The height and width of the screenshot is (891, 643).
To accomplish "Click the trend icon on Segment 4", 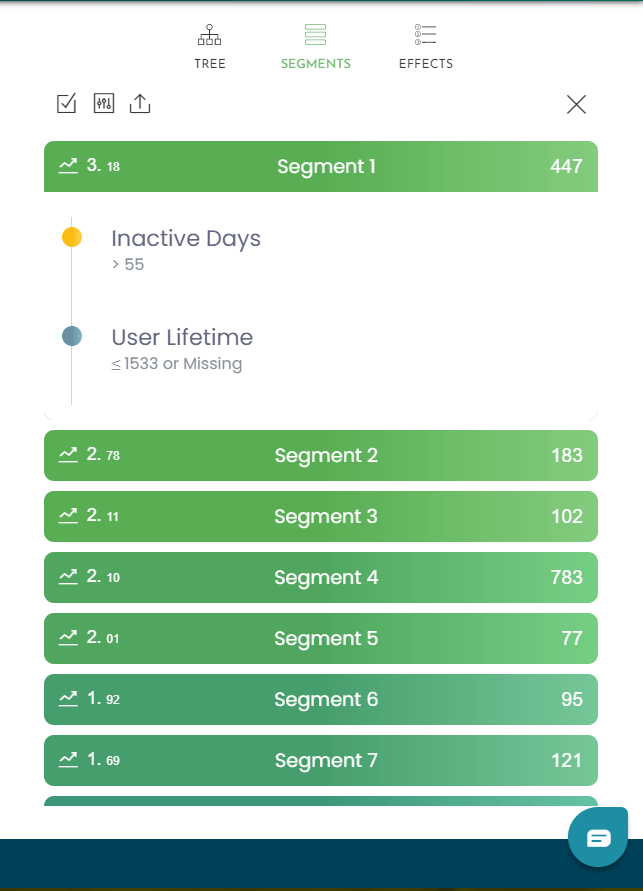I will point(68,577).
